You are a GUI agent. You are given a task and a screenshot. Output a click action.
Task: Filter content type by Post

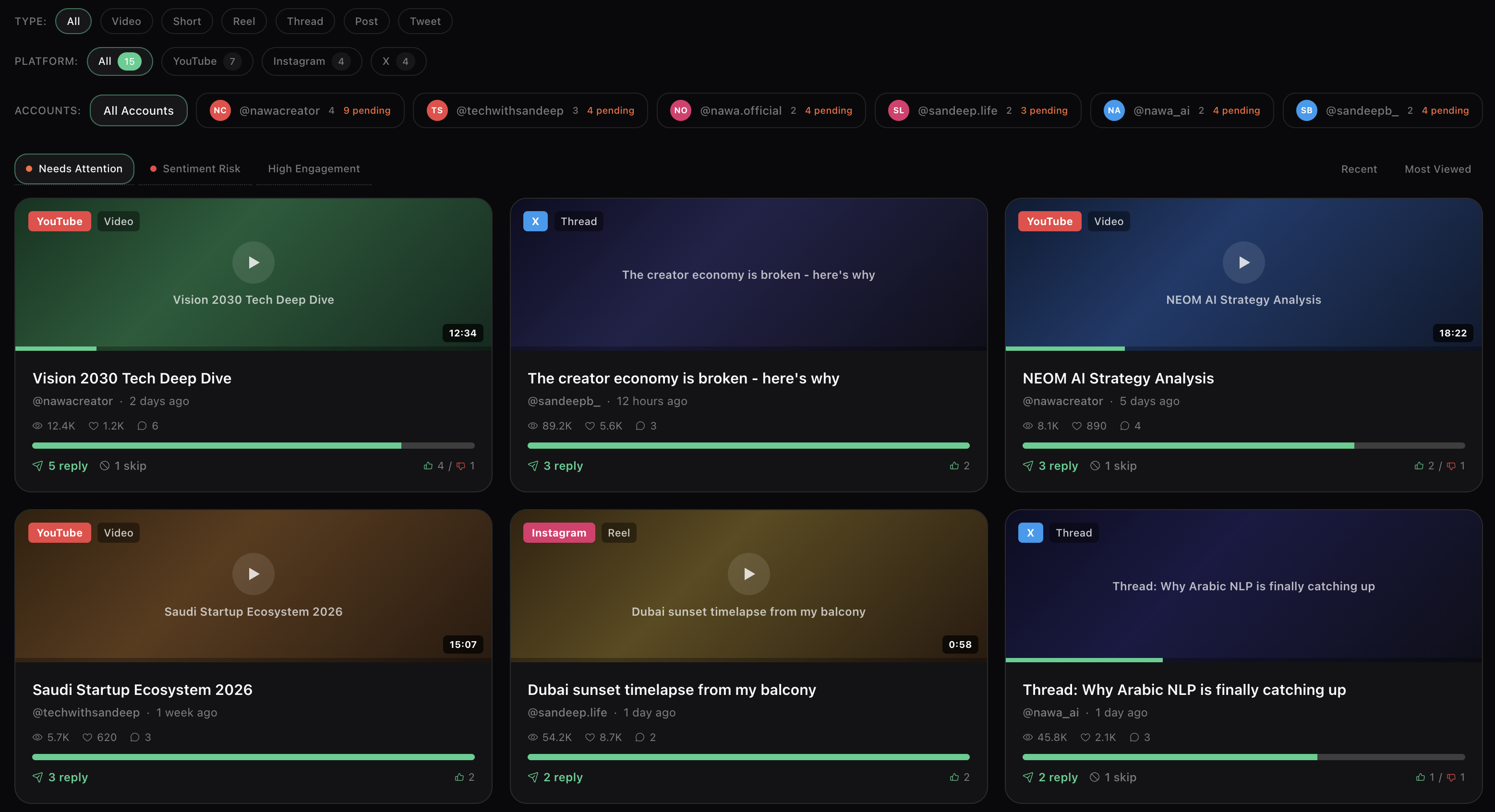pyautogui.click(x=366, y=22)
